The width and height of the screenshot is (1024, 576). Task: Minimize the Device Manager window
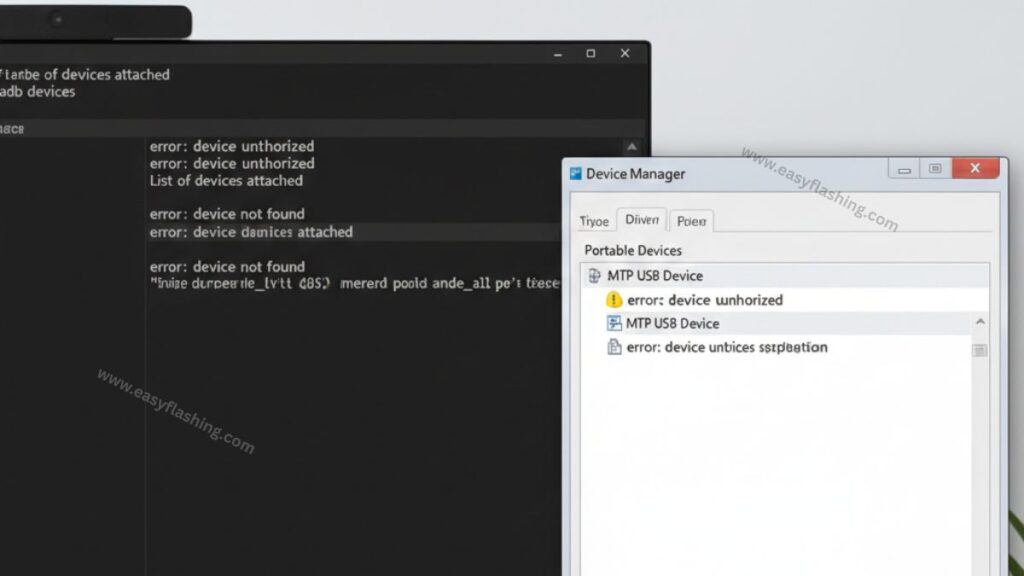point(904,169)
